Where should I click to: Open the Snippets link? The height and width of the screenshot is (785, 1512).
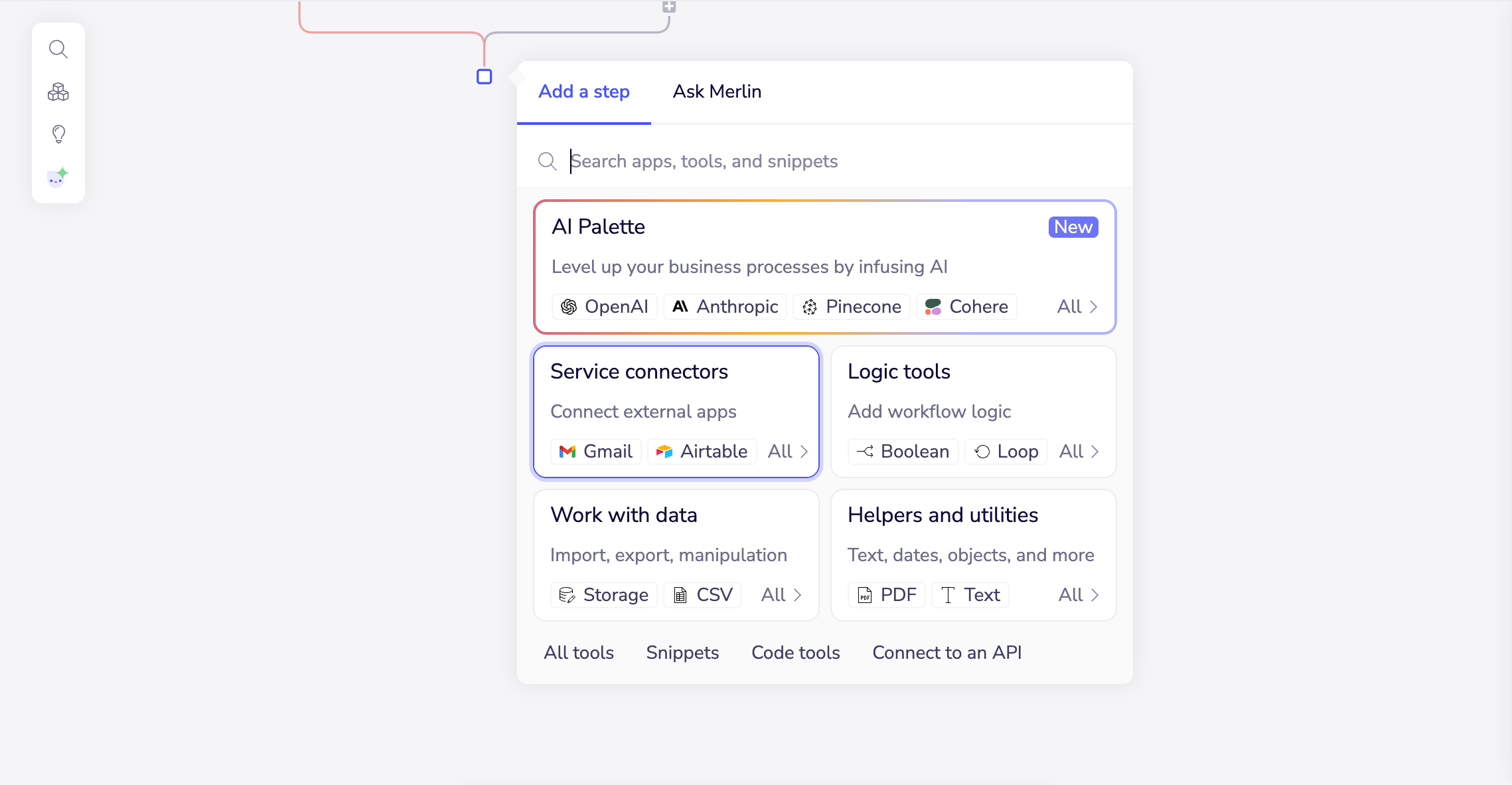point(682,653)
